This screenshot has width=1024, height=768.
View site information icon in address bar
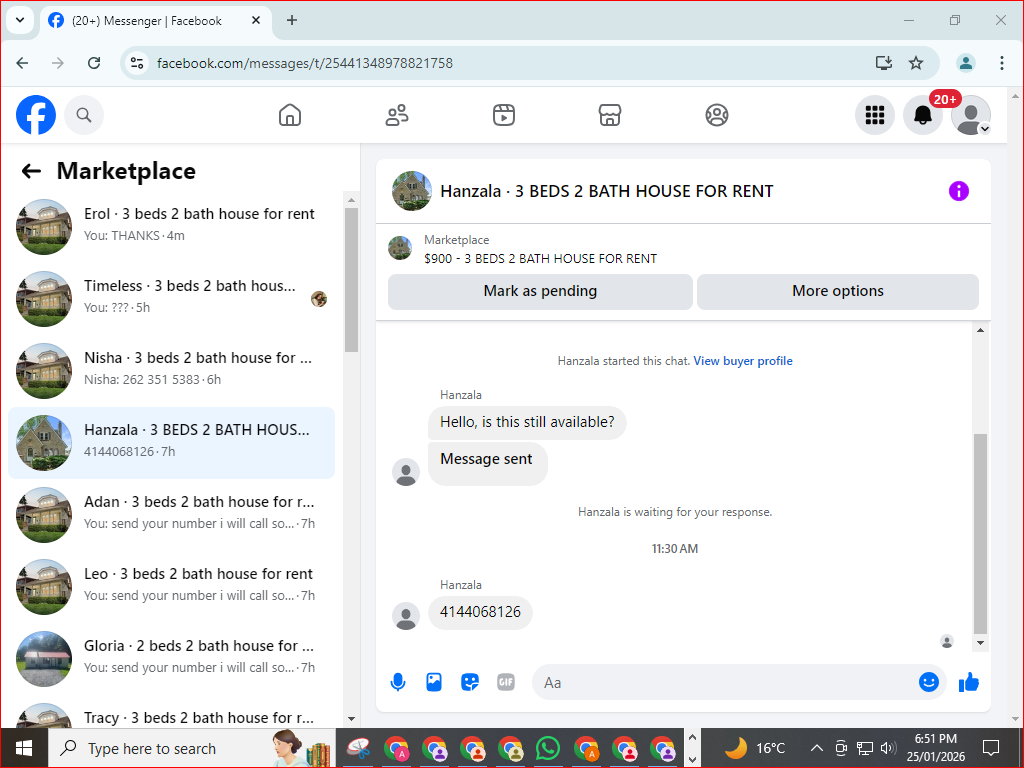pos(136,63)
